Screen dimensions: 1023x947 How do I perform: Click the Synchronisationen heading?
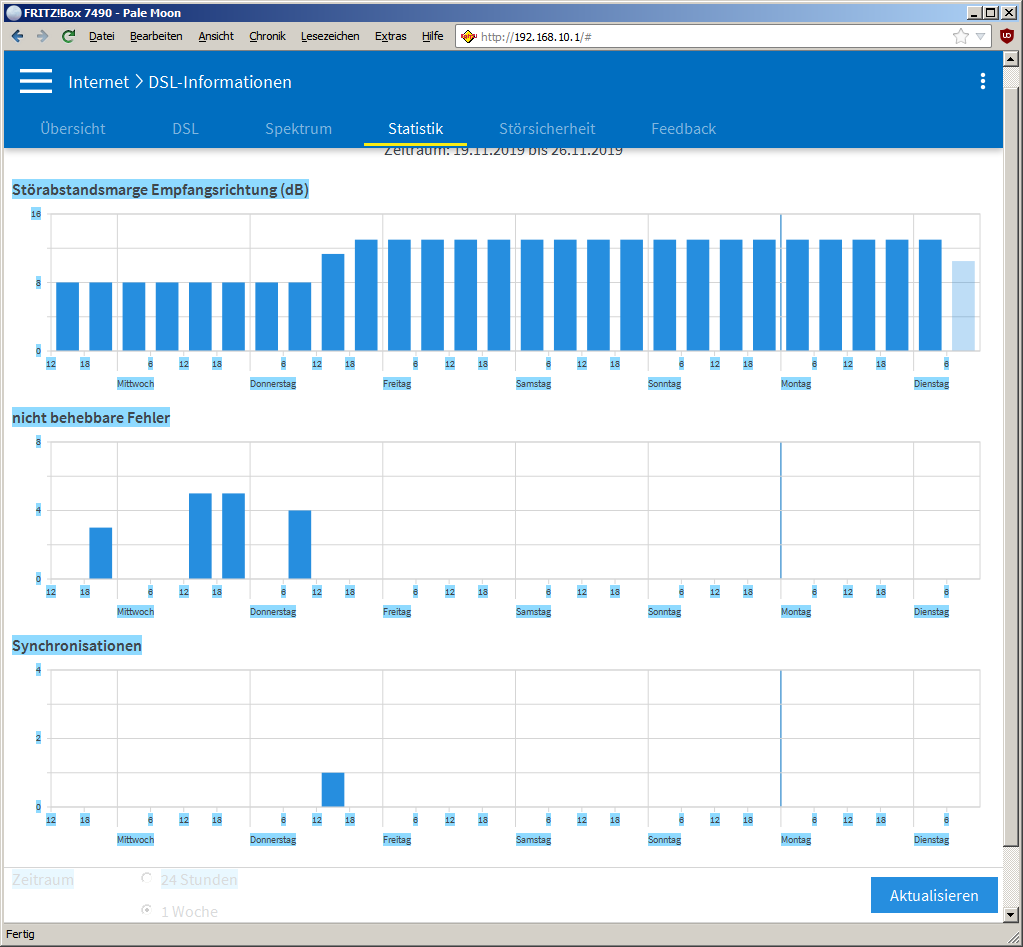pyautogui.click(x=77, y=646)
